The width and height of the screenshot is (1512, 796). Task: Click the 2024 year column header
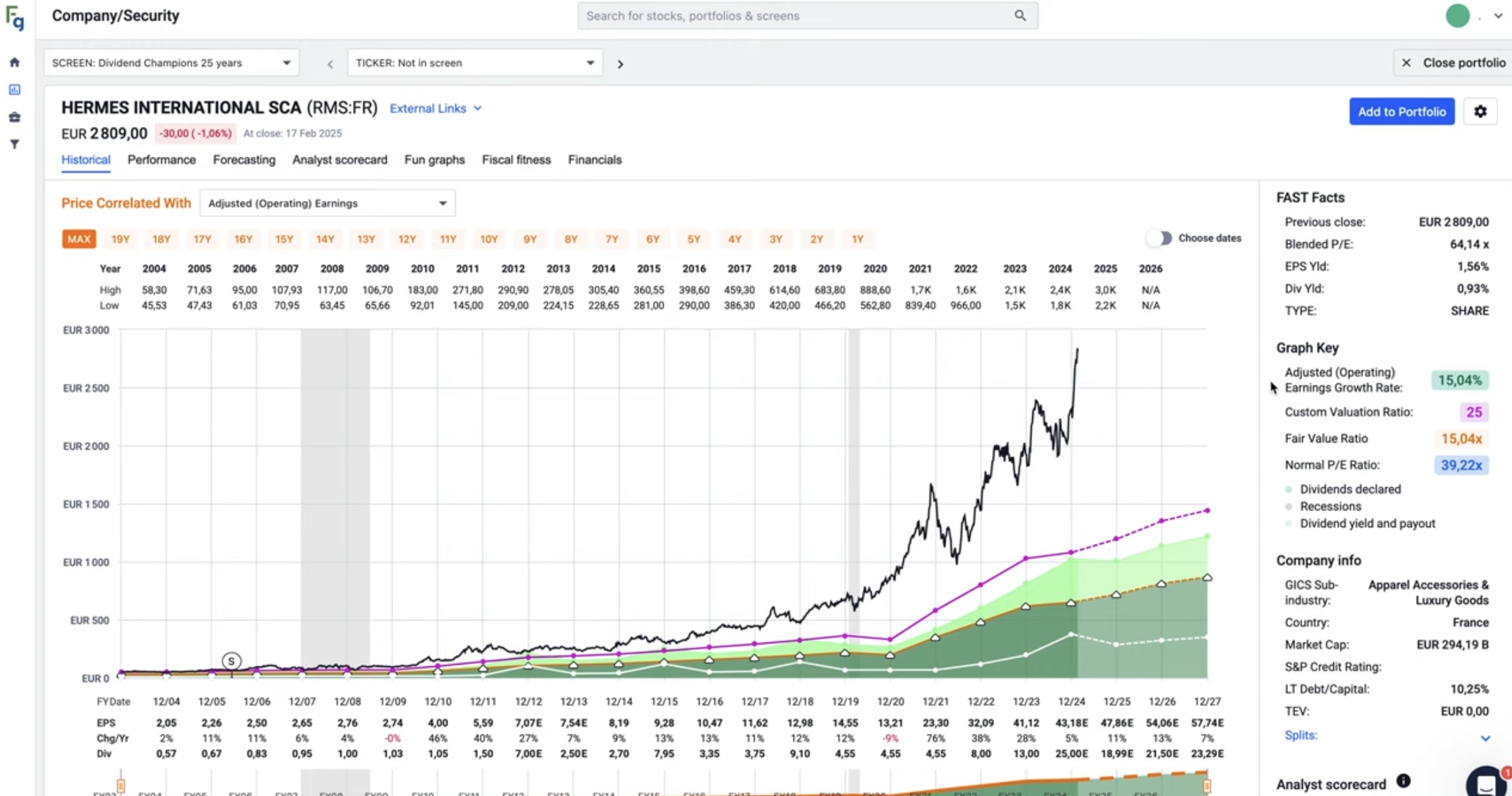point(1060,268)
